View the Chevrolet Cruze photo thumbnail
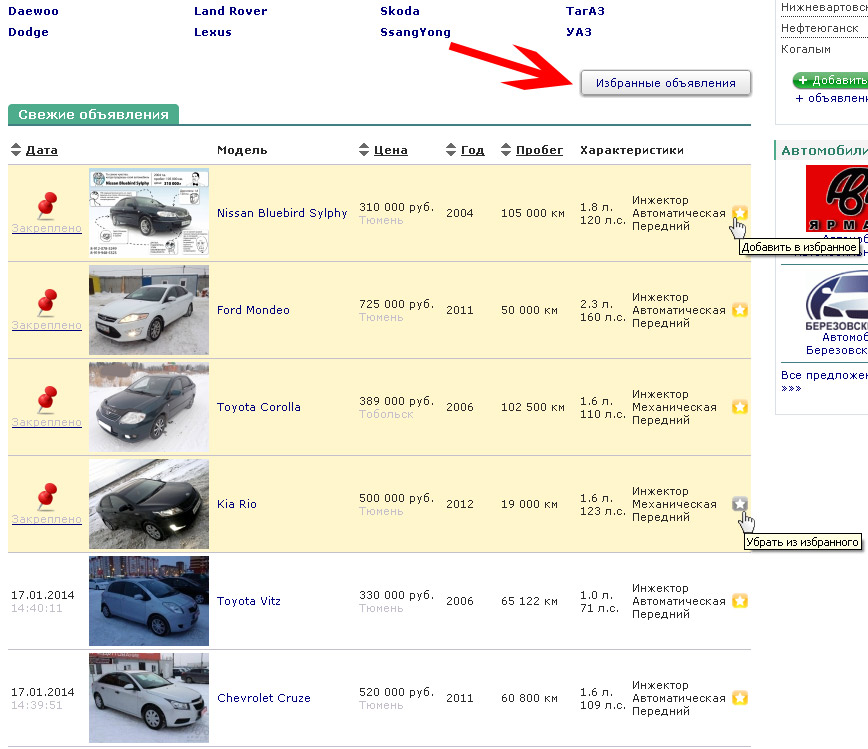Viewport: 868px width, 749px height. coord(149,698)
